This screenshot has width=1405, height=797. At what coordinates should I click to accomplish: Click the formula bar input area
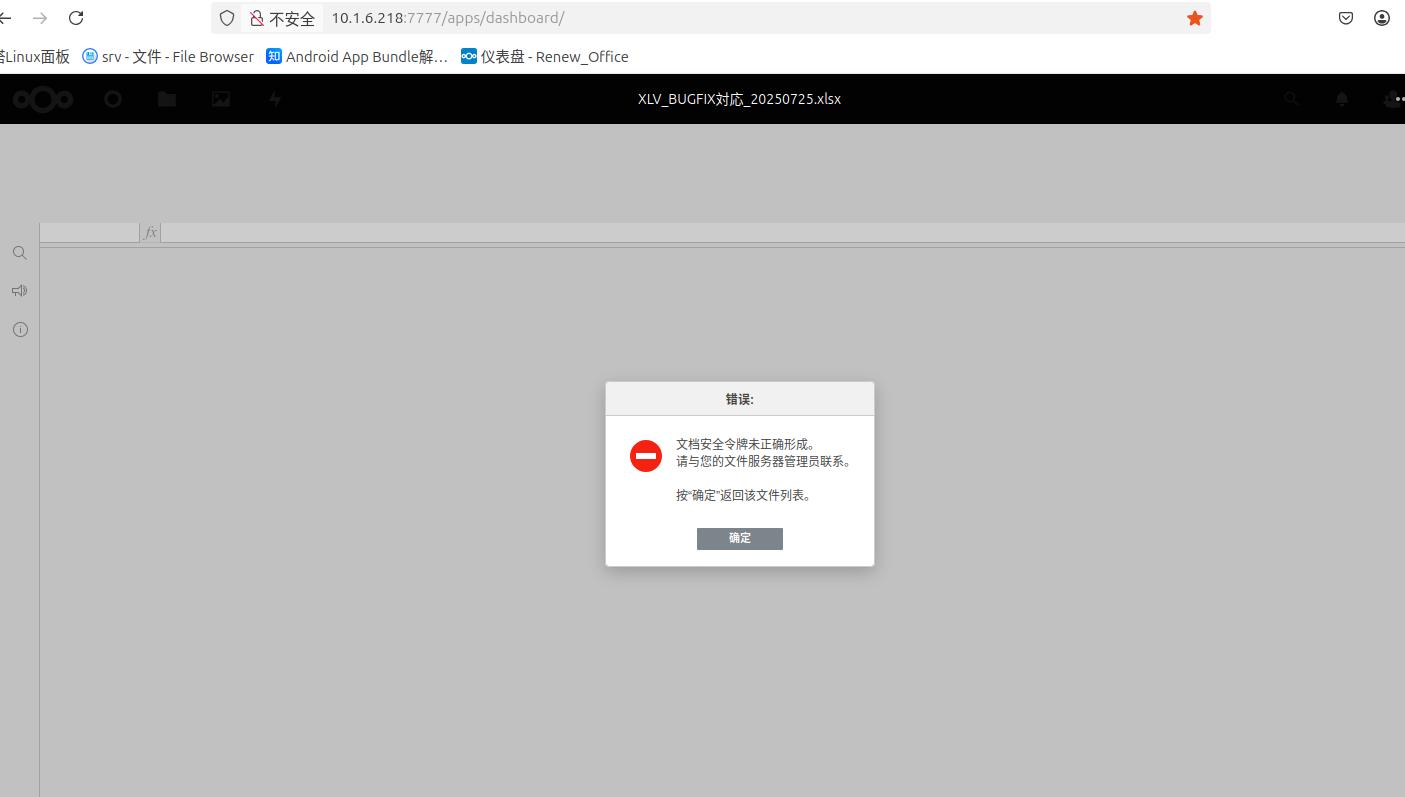780,233
